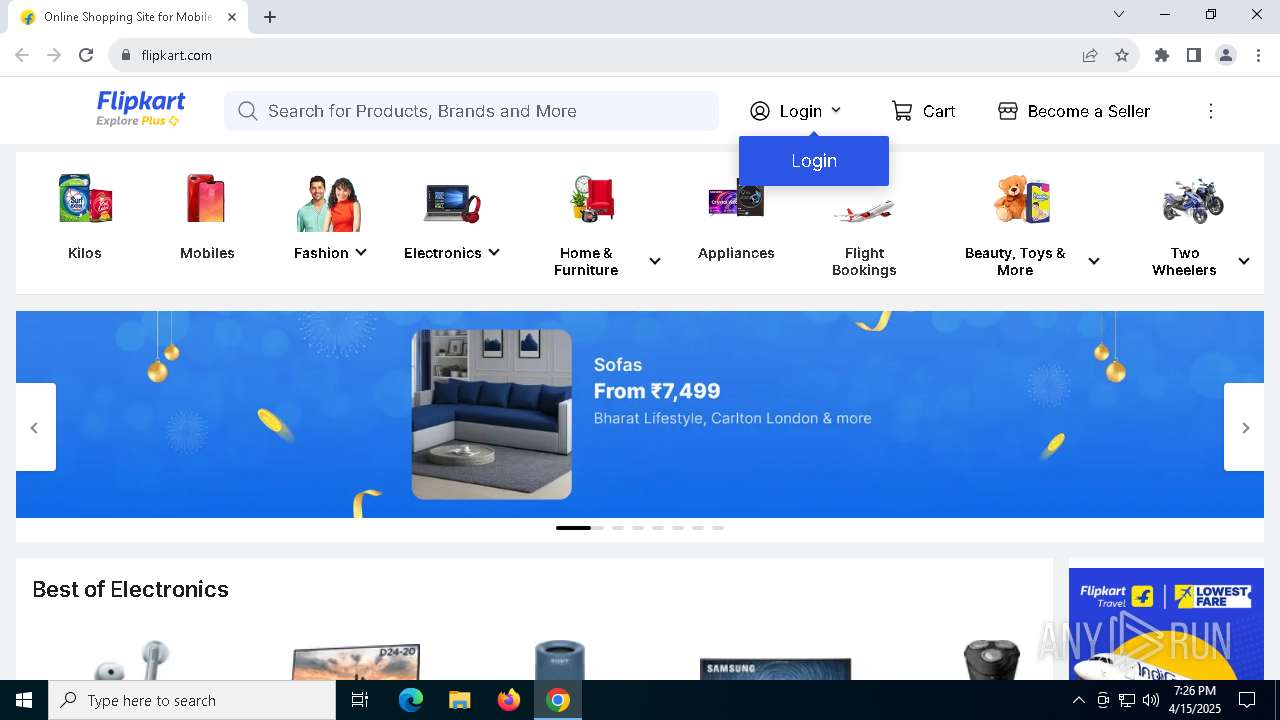Click the Flipkart search products field
Screen dimensions: 1280x720
coord(471,111)
